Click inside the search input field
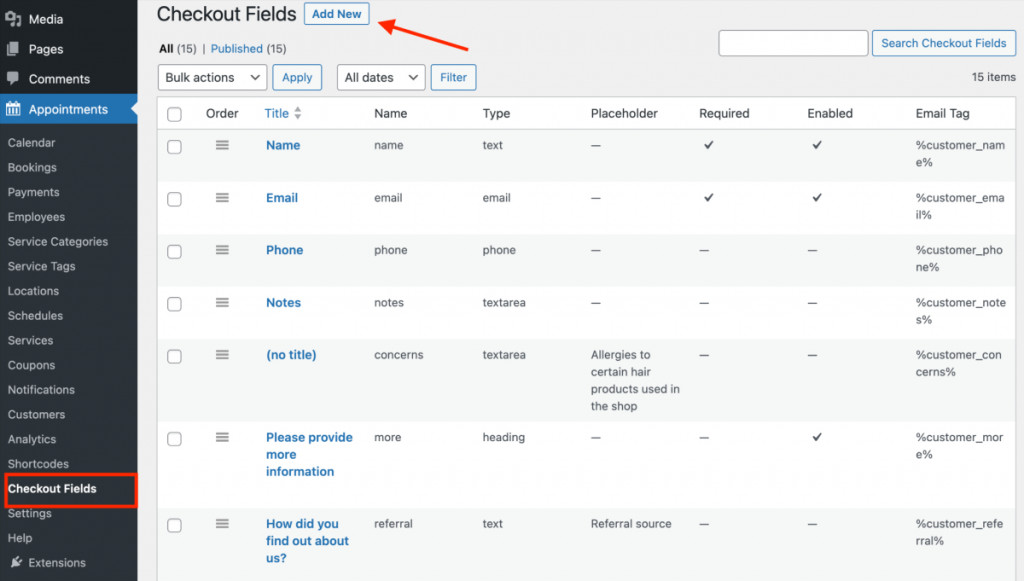 tap(793, 43)
